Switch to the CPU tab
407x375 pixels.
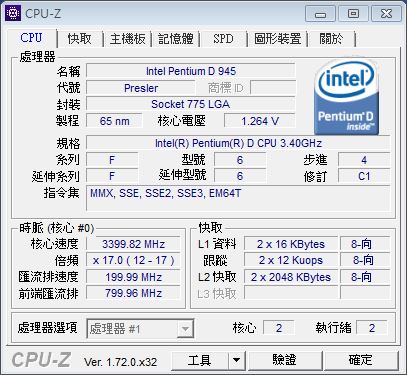31,38
